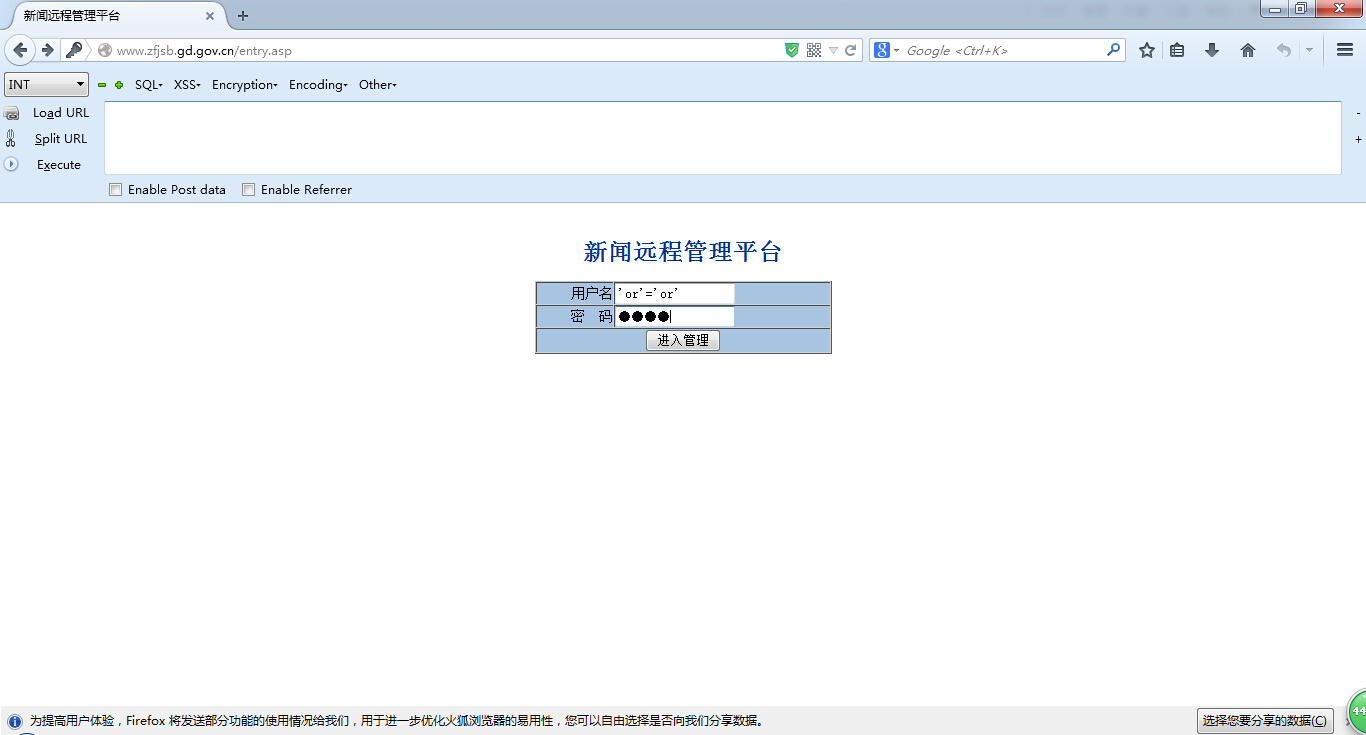Open the Downloads arrow panel
This screenshot has height=735, width=1366.
click(1212, 50)
